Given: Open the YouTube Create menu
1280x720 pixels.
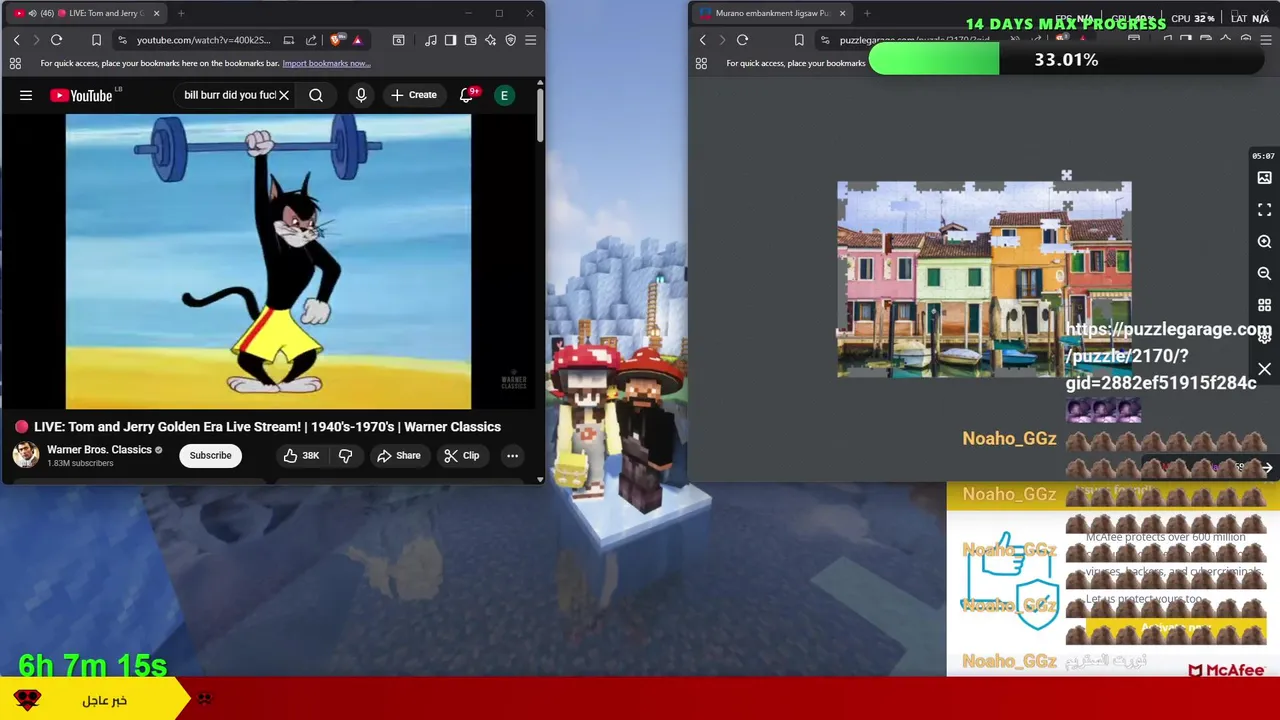Looking at the screenshot, I should [x=414, y=95].
